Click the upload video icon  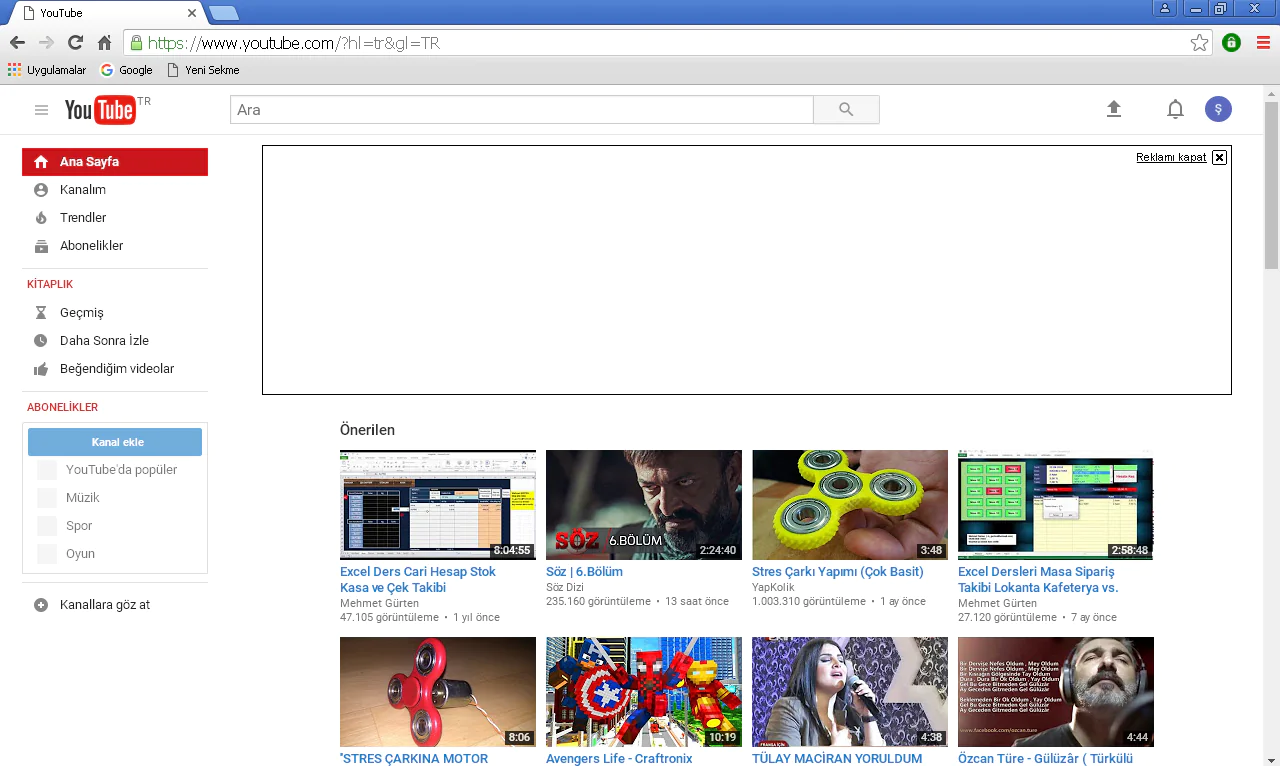click(x=1114, y=110)
